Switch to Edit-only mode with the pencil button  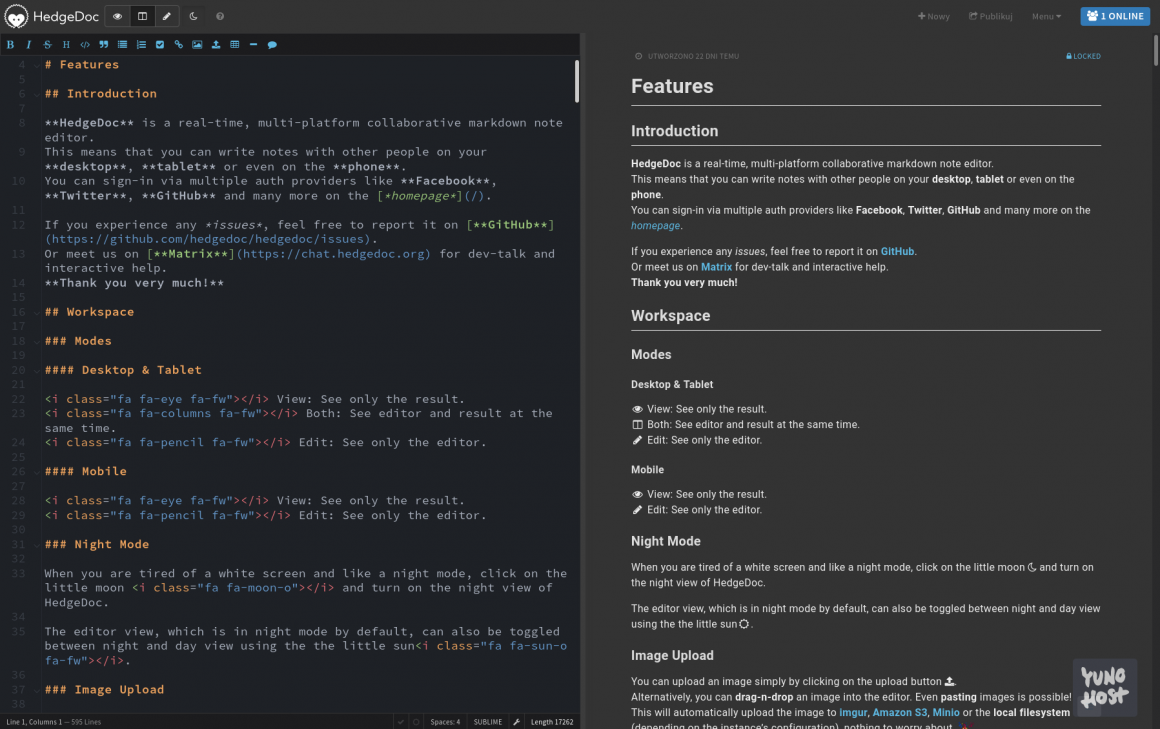point(167,16)
